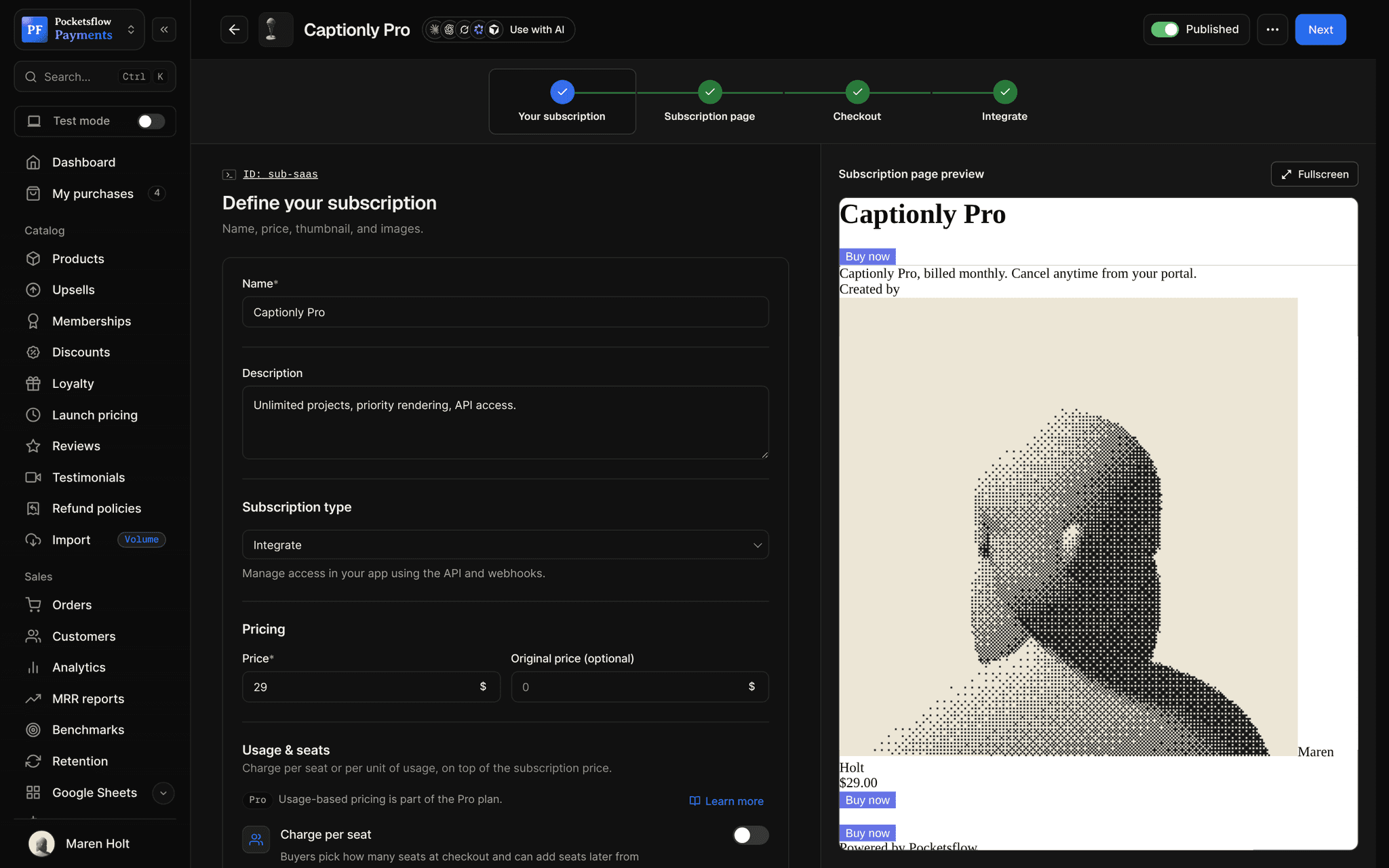Viewport: 1389px width, 868px height.
Task: Click the Price field showing 29
Action: click(x=371, y=687)
